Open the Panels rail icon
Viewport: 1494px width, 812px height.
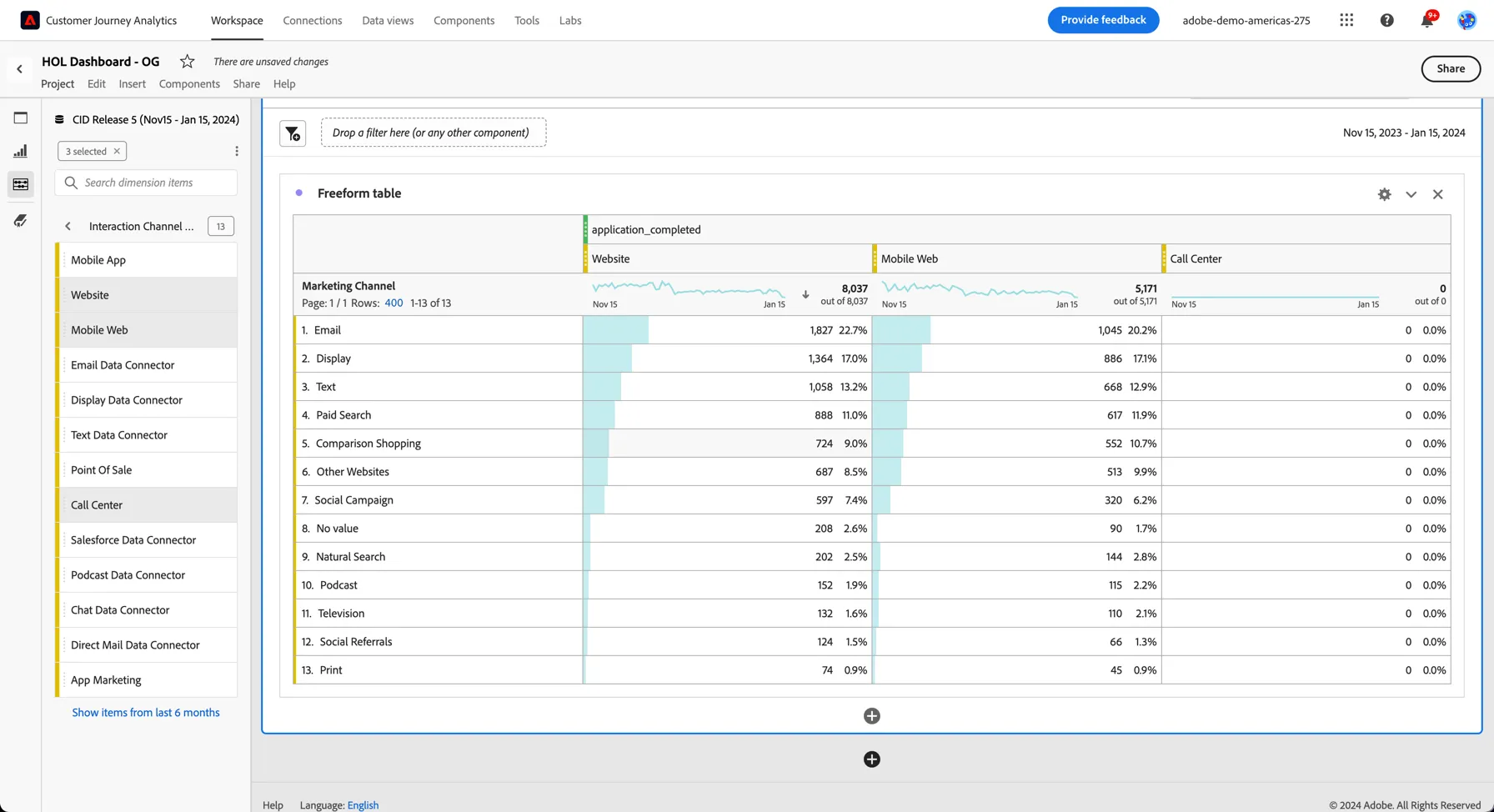pos(21,118)
